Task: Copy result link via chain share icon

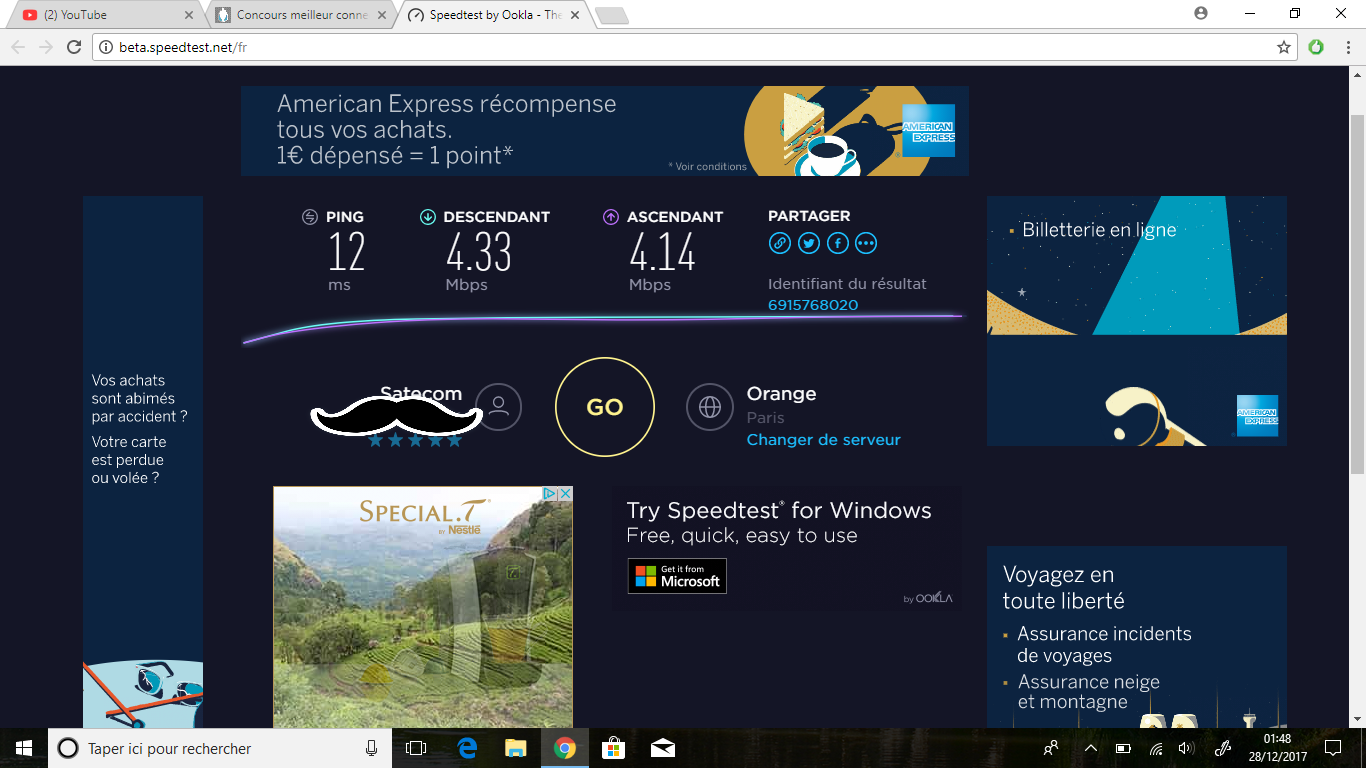Action: [779, 243]
